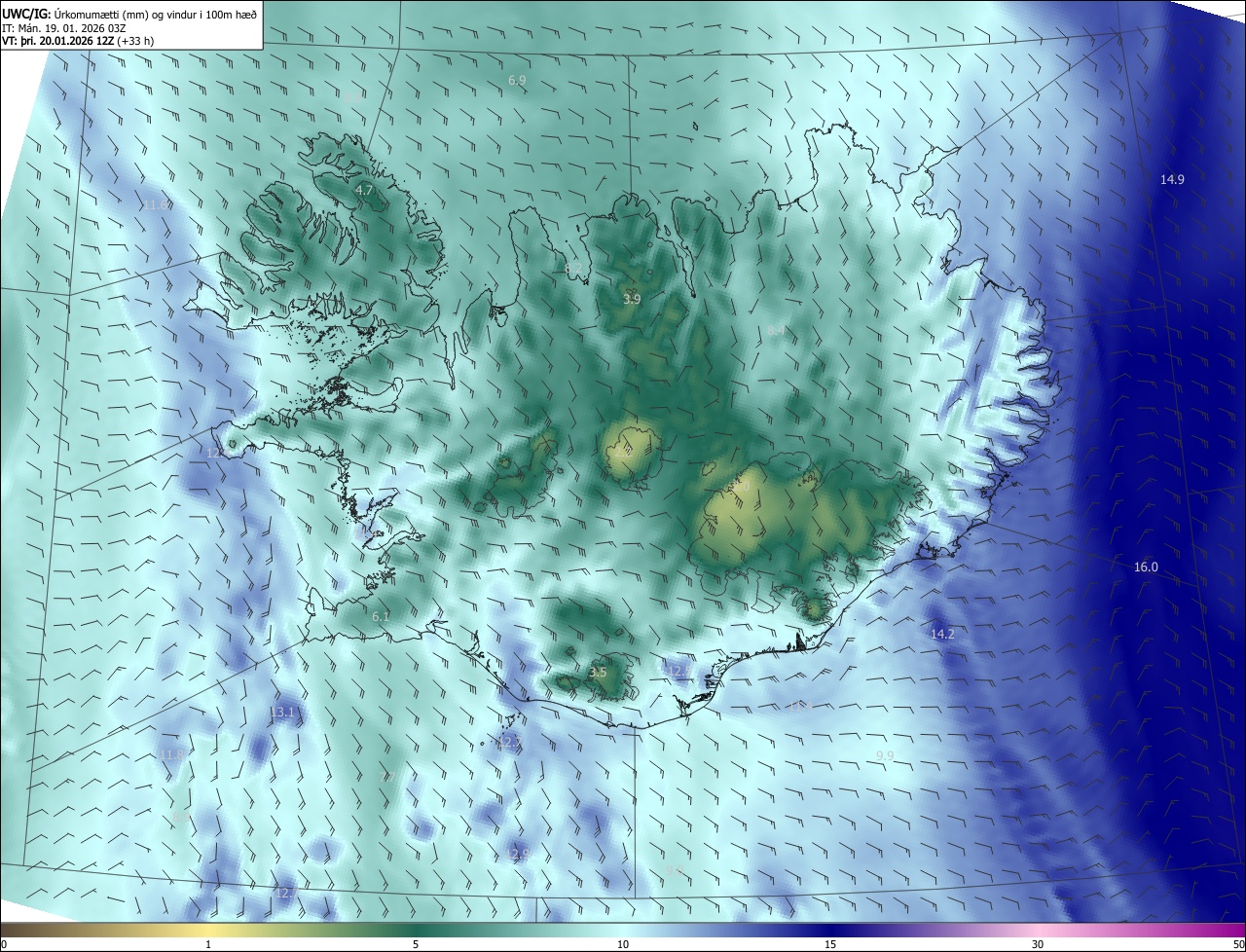This screenshot has width=1246, height=952.
Task: Click the colorbar tick label 15
Action: (830, 944)
